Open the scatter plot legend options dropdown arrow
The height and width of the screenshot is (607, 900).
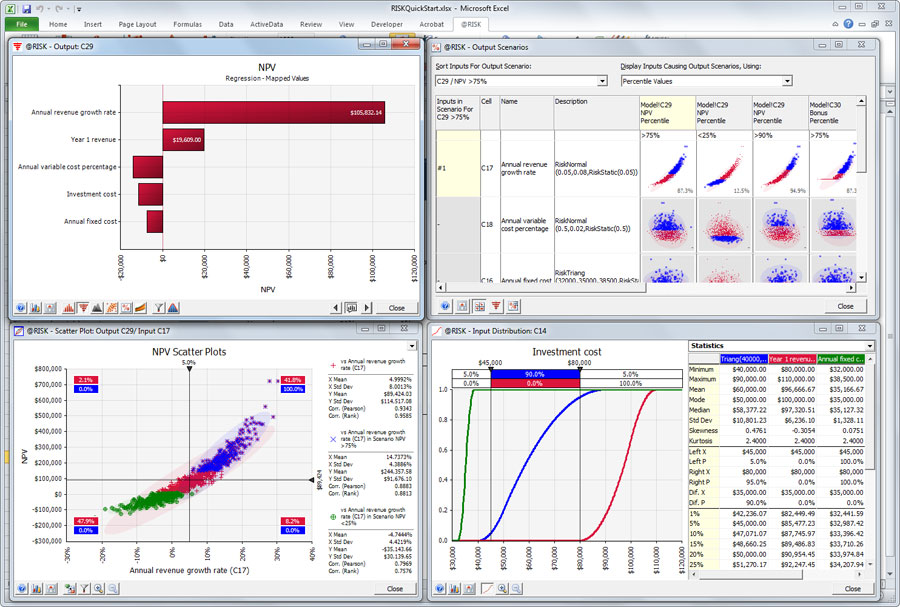tap(412, 347)
